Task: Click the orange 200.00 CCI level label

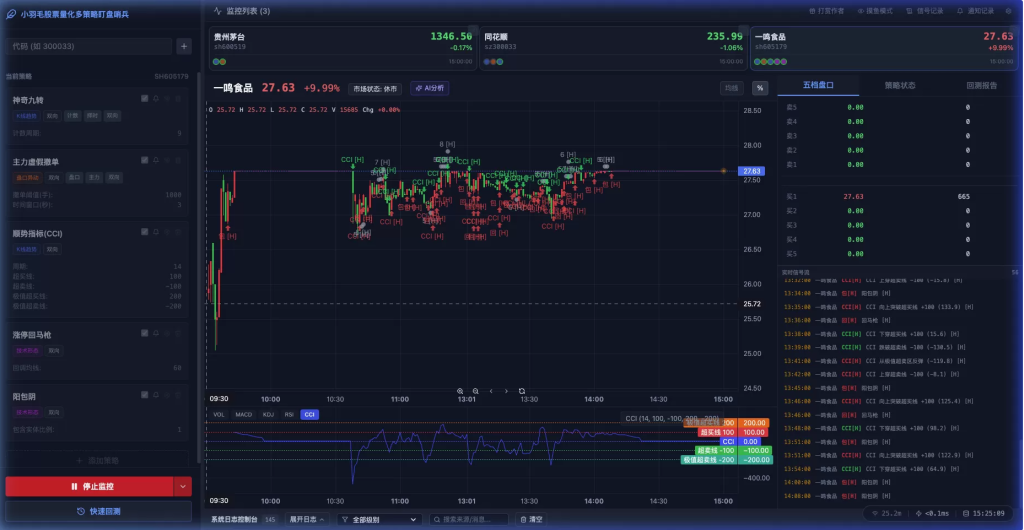Action: [x=754, y=423]
